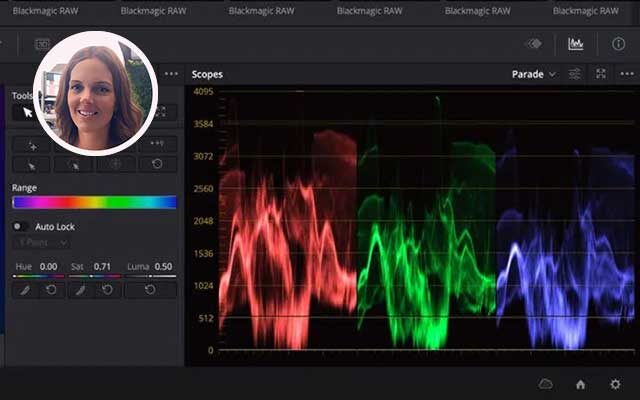Reset tools with the circular arrow in picker grid
The width and height of the screenshot is (640, 400).
pos(158,164)
